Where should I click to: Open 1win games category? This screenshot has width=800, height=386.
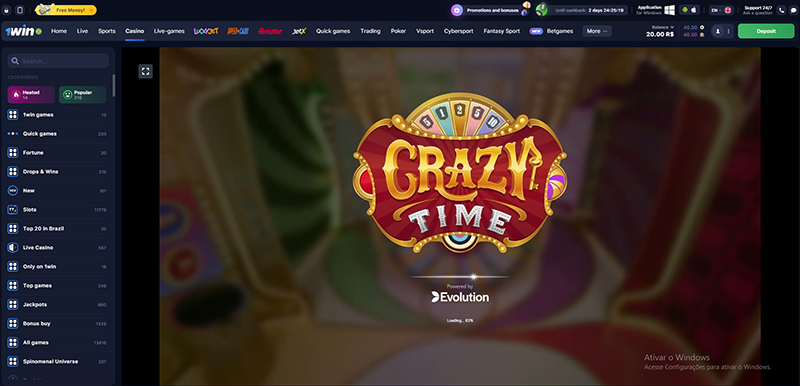point(58,115)
